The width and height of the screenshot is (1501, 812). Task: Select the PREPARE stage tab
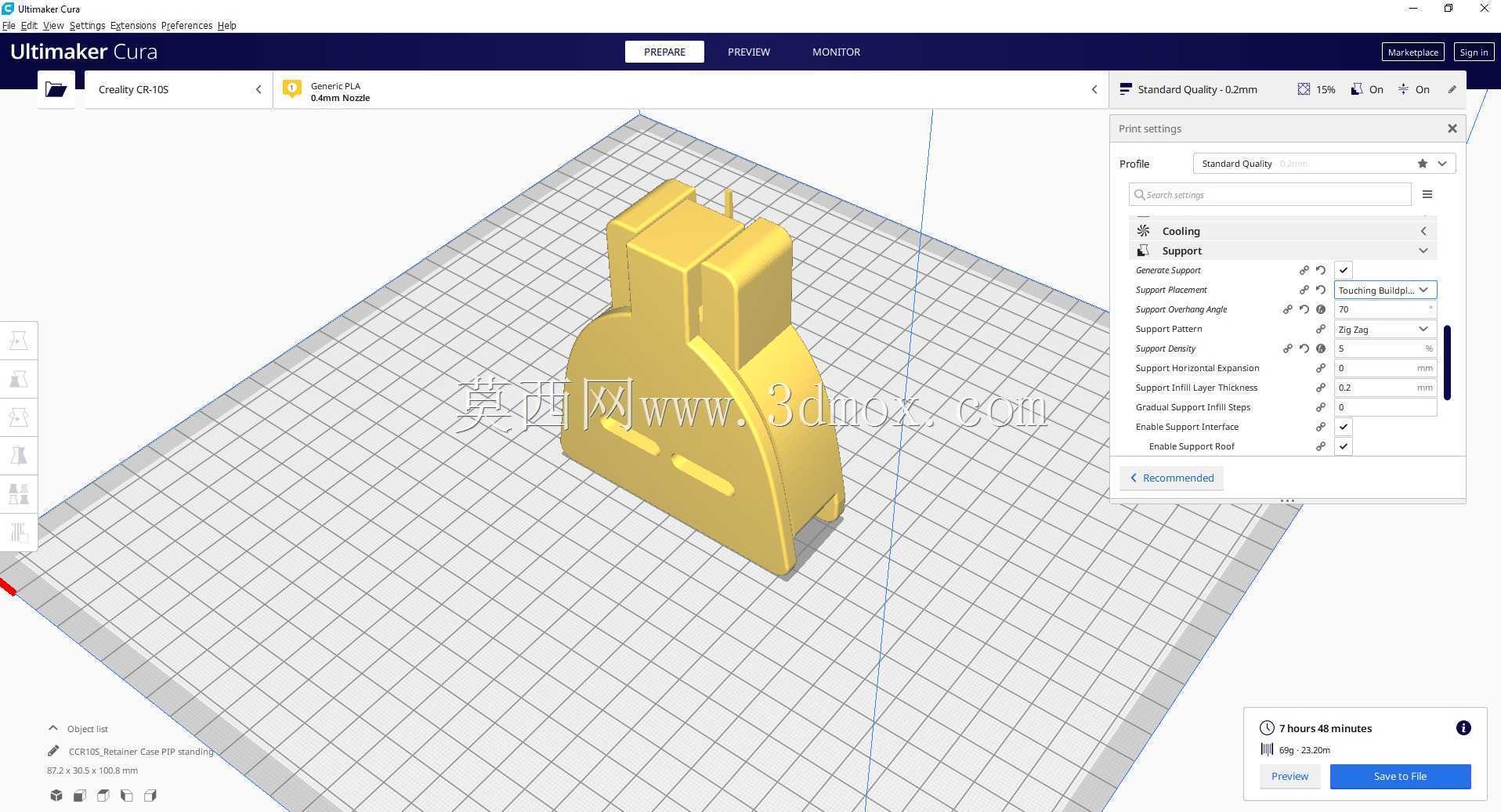pyautogui.click(x=664, y=52)
